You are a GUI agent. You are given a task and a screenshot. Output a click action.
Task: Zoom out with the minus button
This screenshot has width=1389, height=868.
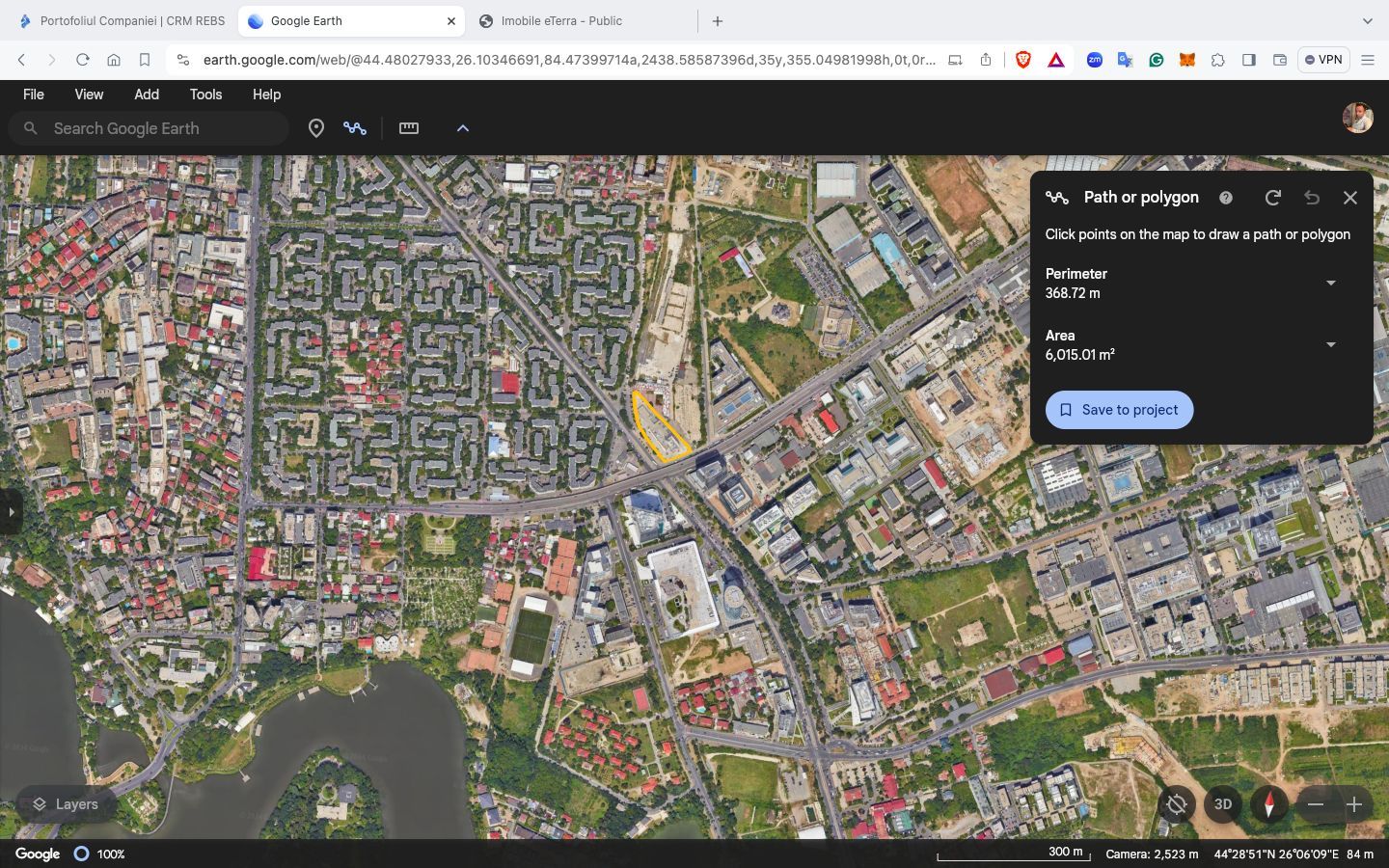(1316, 804)
